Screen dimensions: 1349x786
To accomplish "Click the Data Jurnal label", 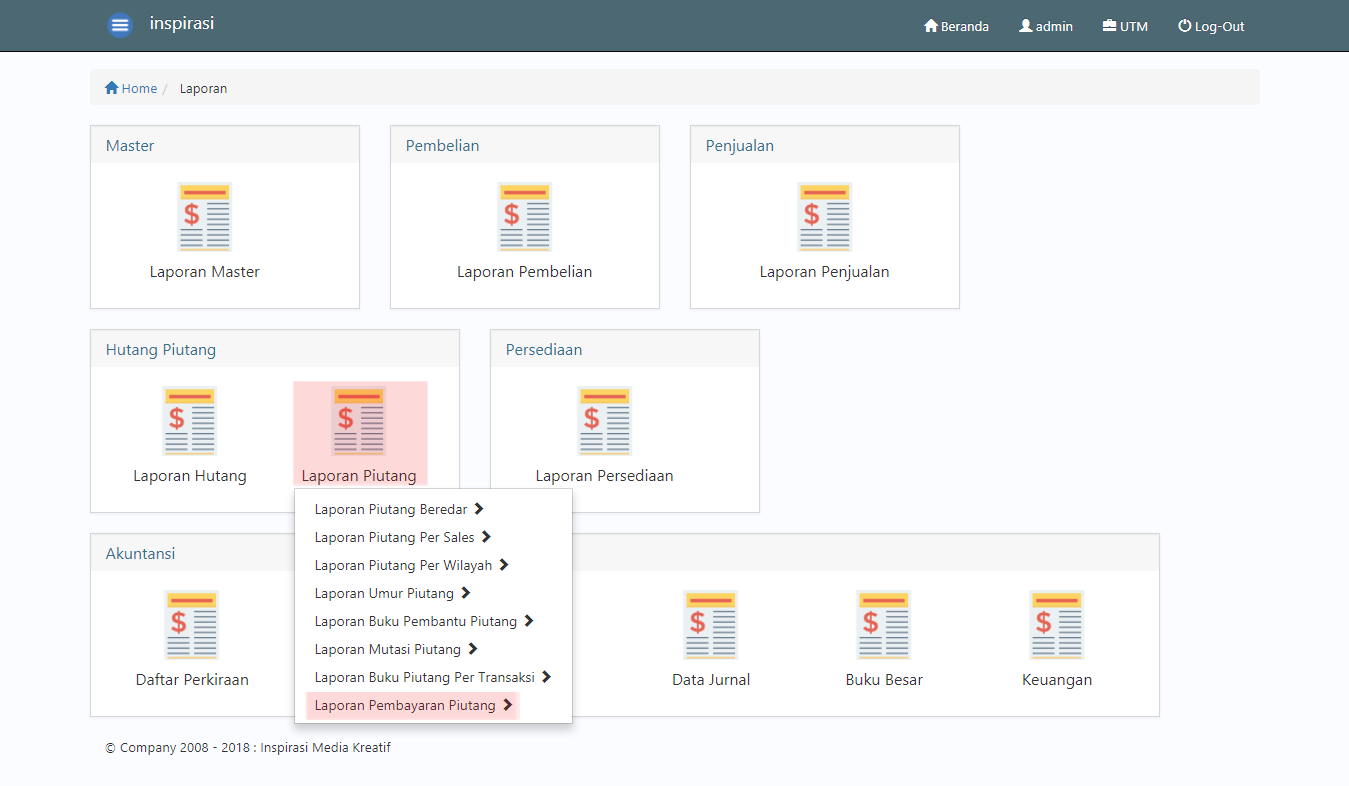I will 711,680.
